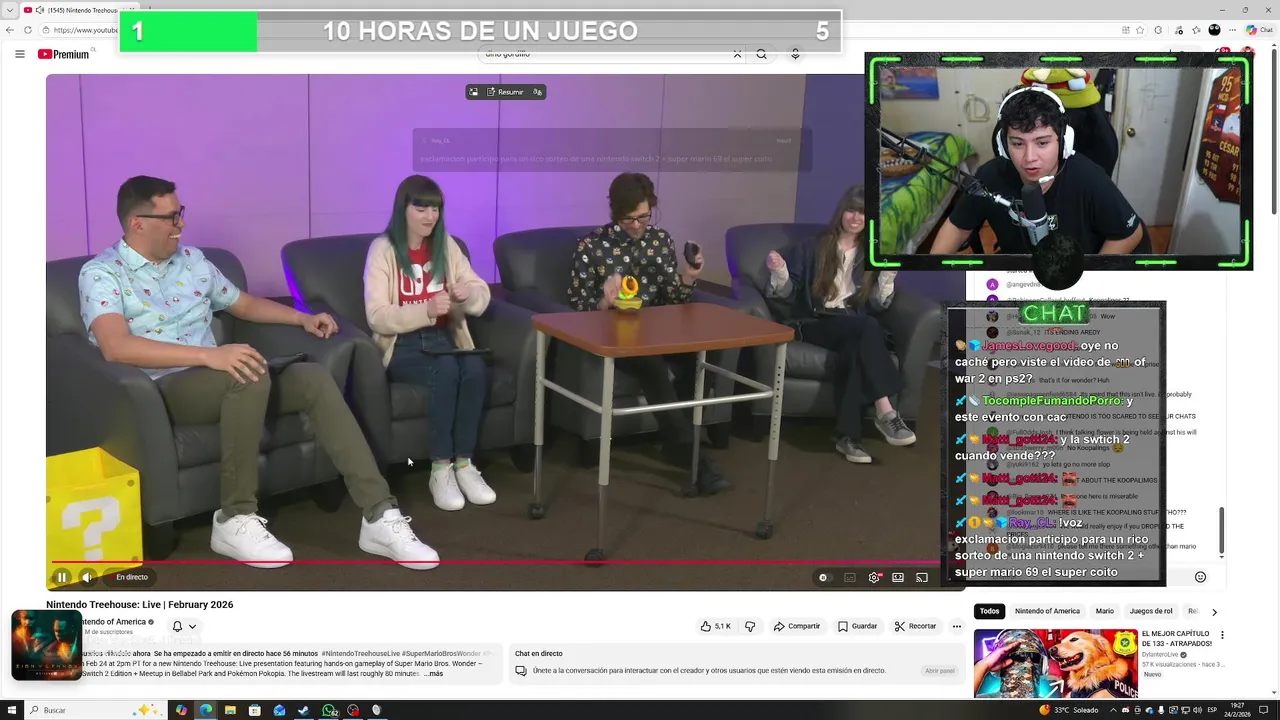Open notification bell dropdown for channel
Viewport: 1280px width, 720px height.
(184, 627)
